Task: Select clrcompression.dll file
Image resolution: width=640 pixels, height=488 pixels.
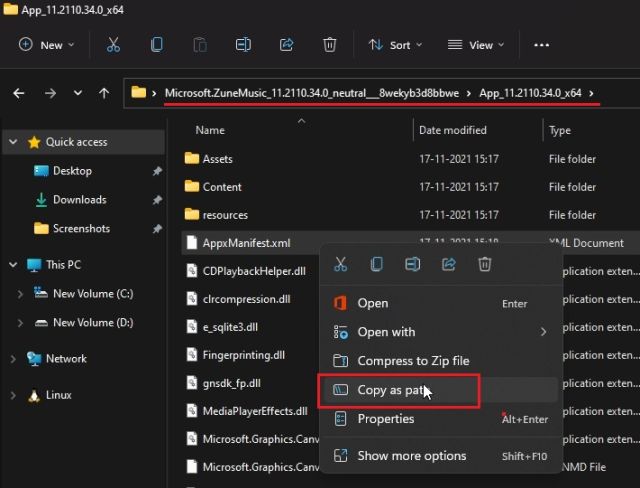Action: [246, 299]
